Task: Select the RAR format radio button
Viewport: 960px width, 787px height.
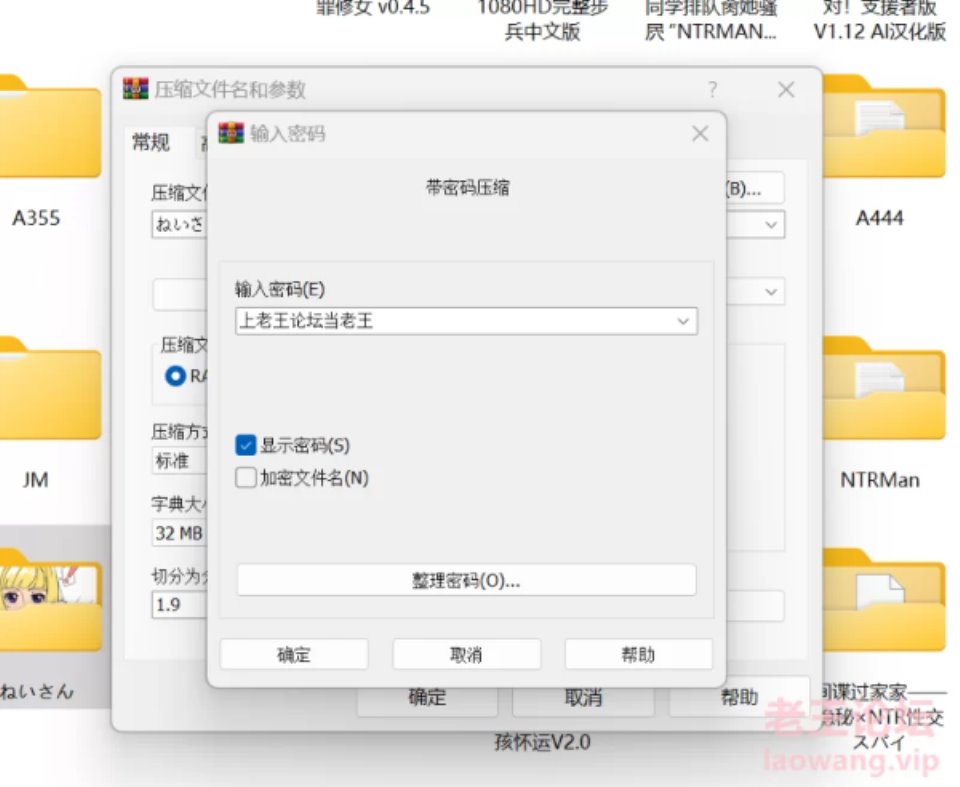Action: coord(175,375)
